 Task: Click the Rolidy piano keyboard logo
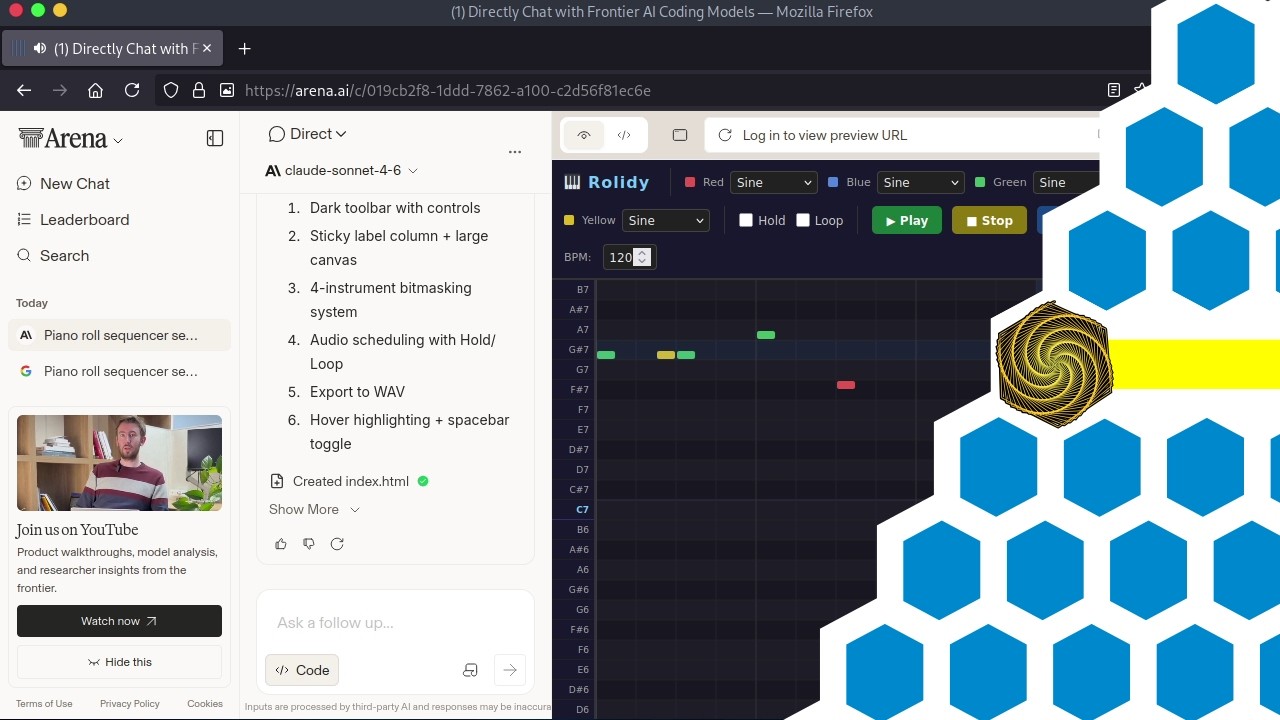572,182
